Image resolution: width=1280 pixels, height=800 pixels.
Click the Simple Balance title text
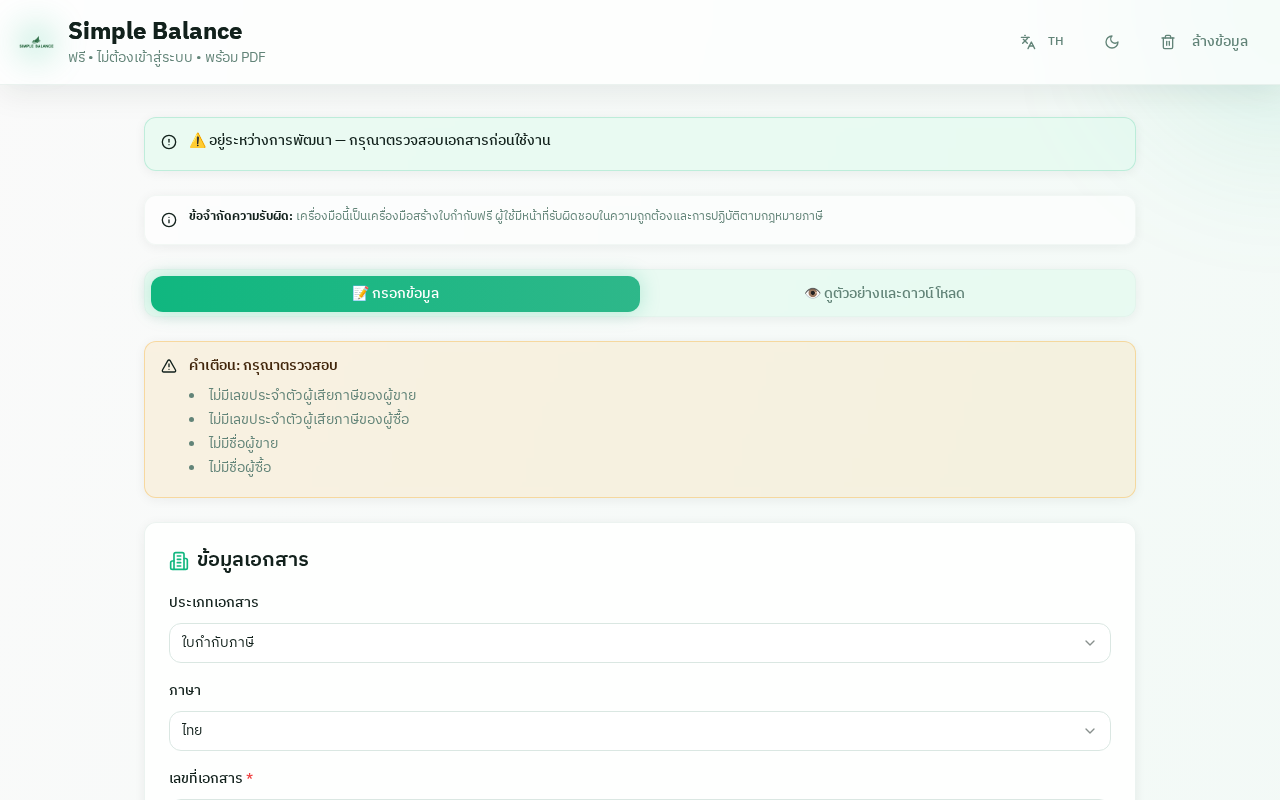[x=155, y=31]
